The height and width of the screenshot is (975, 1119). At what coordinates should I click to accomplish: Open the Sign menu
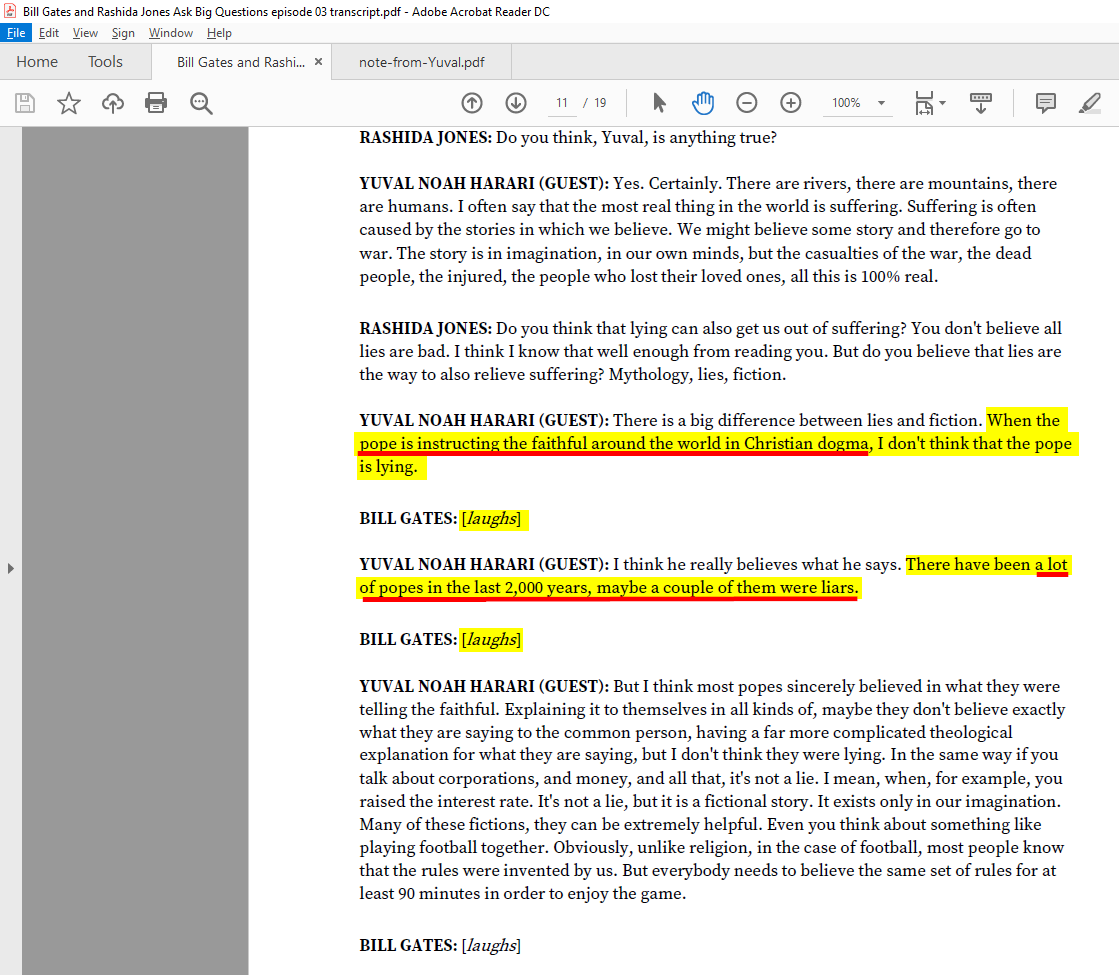click(x=123, y=33)
